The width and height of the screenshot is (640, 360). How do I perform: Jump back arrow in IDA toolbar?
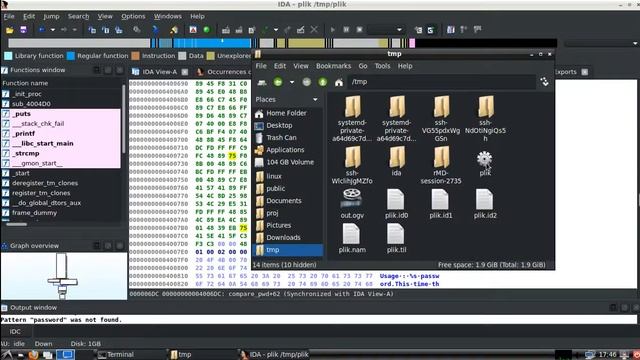pos(42,30)
